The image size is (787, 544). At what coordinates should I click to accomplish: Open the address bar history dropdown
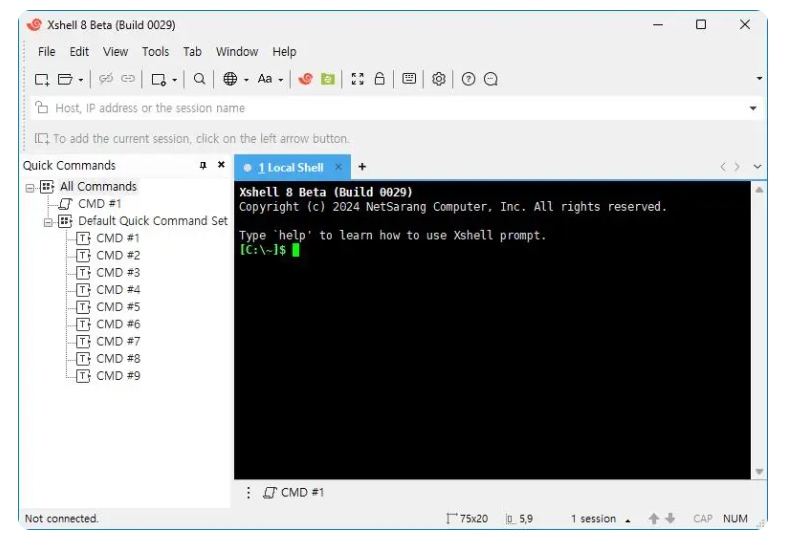(x=753, y=108)
